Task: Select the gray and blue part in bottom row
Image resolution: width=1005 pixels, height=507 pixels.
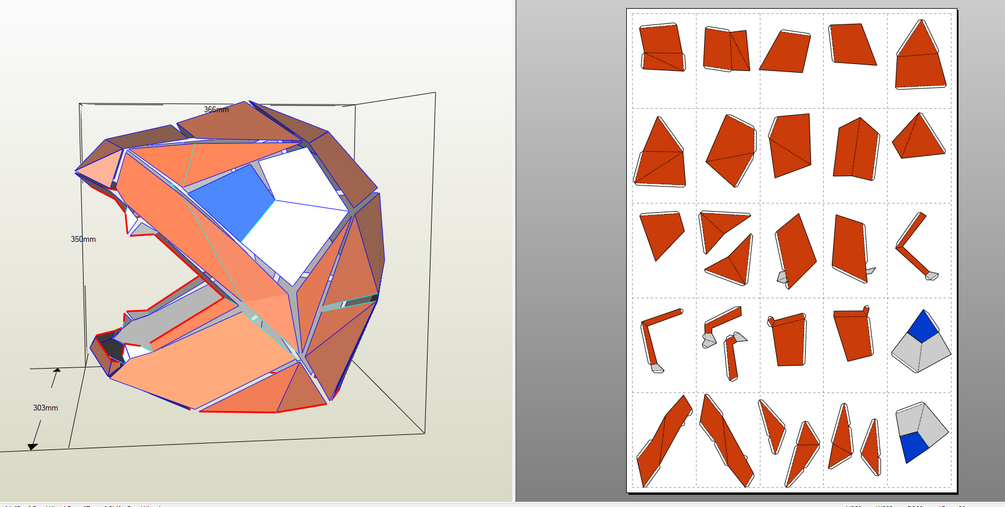Action: click(921, 432)
